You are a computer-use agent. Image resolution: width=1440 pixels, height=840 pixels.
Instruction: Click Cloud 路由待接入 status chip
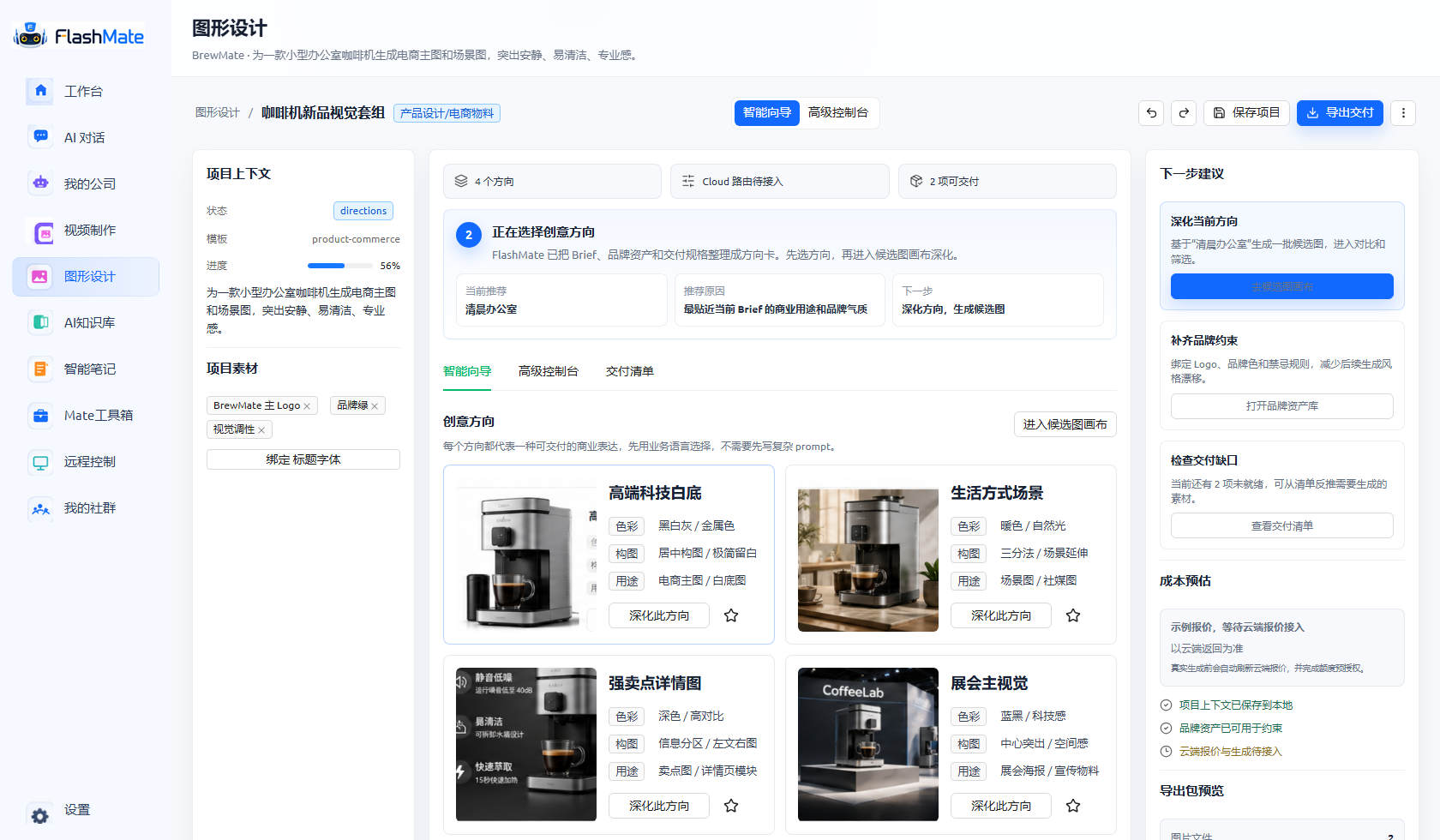(x=780, y=181)
